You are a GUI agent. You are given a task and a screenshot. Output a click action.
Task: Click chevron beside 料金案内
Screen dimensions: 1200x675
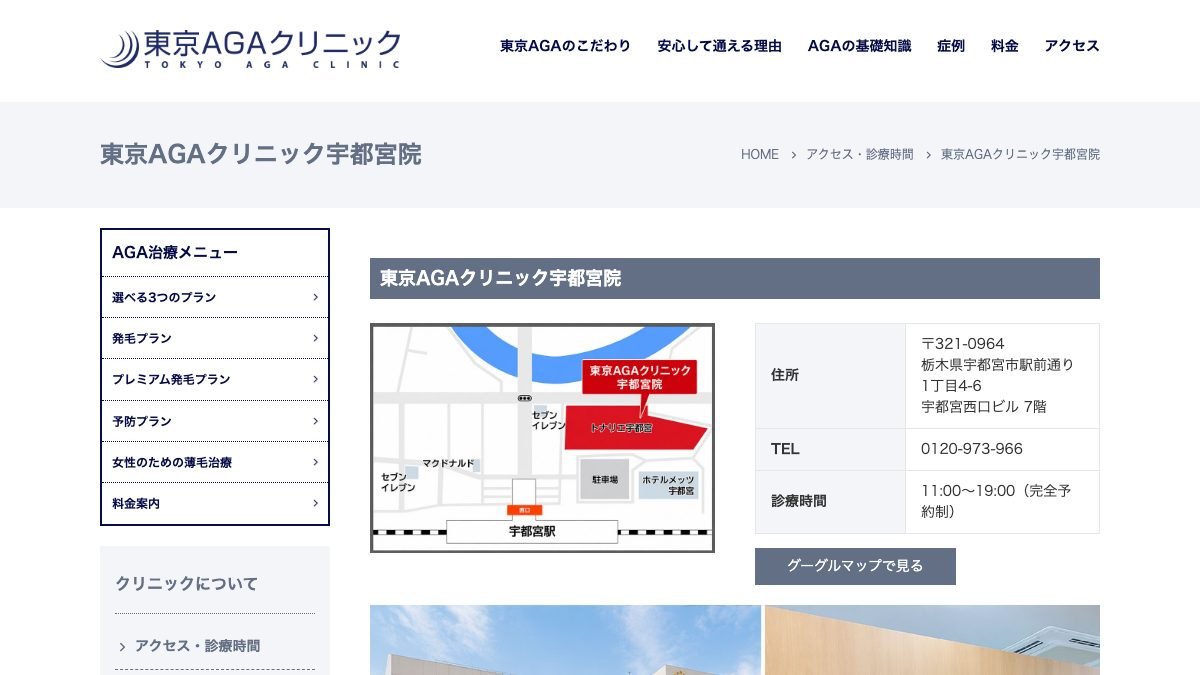click(x=315, y=503)
